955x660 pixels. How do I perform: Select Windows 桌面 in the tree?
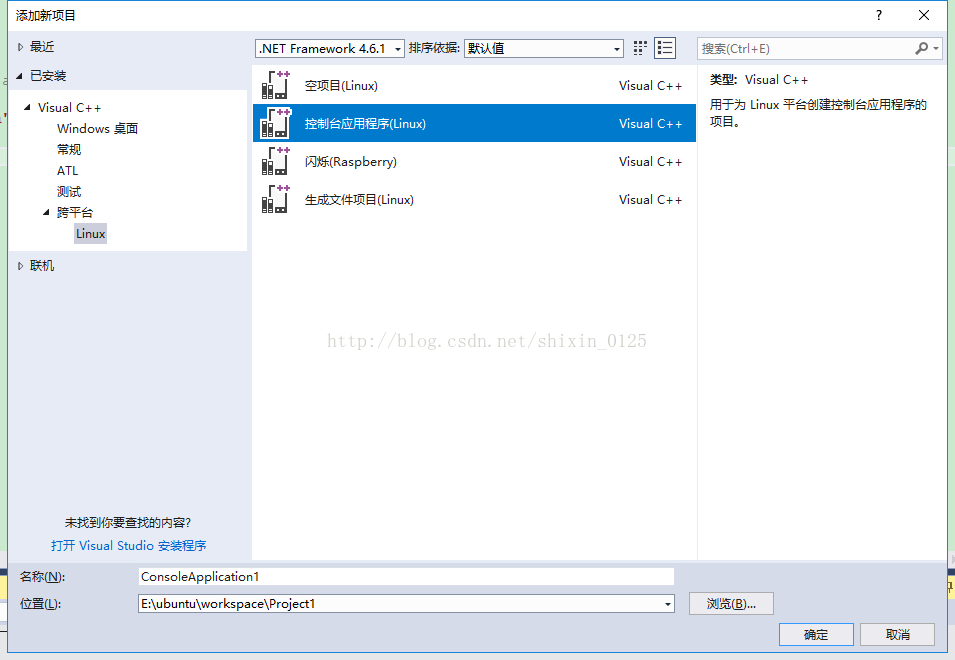coord(97,128)
